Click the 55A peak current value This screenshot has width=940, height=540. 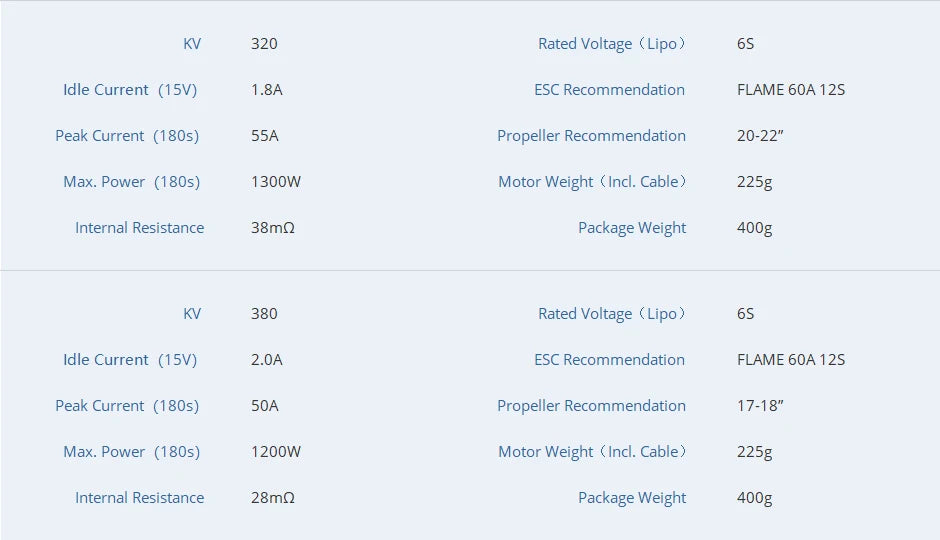pos(265,136)
